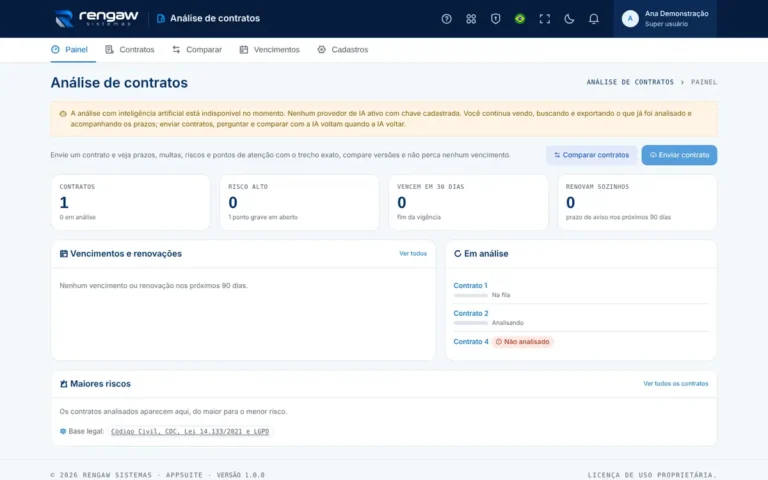Click the calendar icon by Vencimentos e renovações
The image size is (768, 480).
coord(64,254)
